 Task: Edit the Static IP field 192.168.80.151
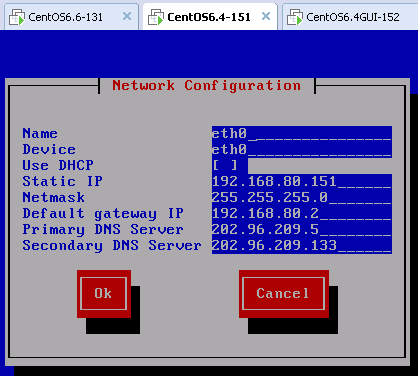pyautogui.click(x=302, y=181)
